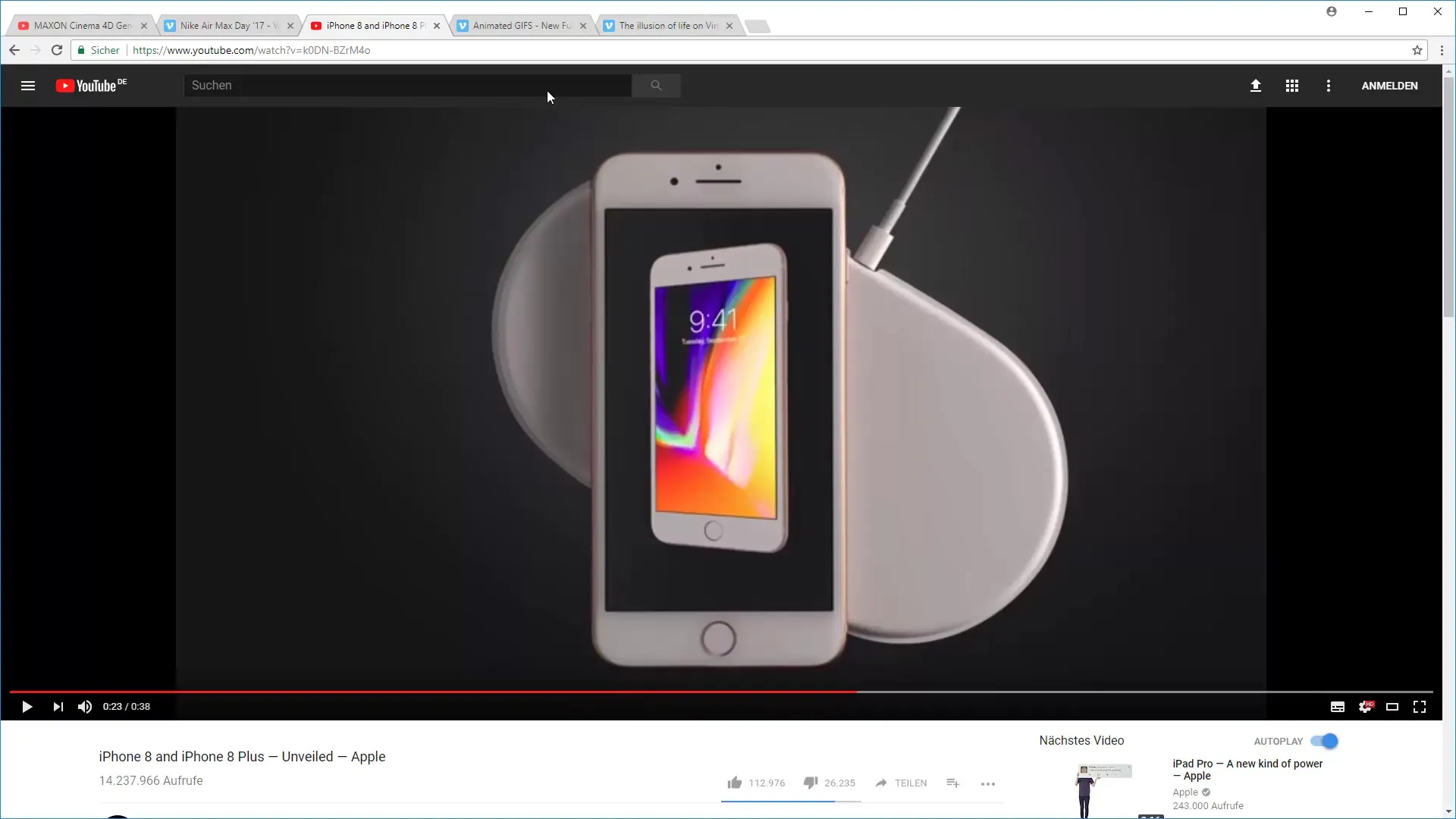Viewport: 1456px width, 819px height.
Task: Mute the video volume
Action: [85, 707]
